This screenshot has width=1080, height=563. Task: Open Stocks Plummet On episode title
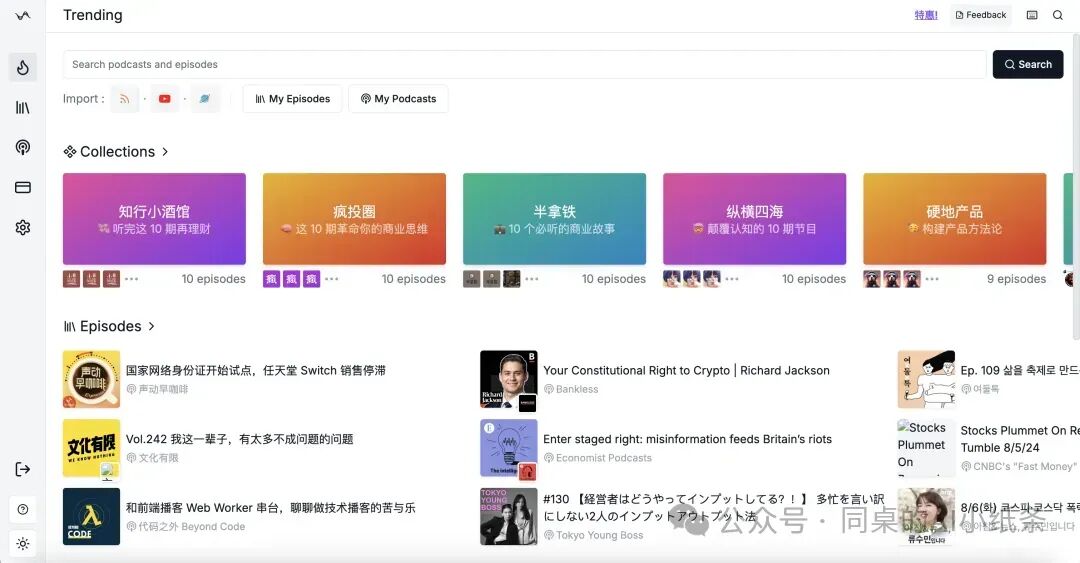pyautogui.click(x=1020, y=439)
